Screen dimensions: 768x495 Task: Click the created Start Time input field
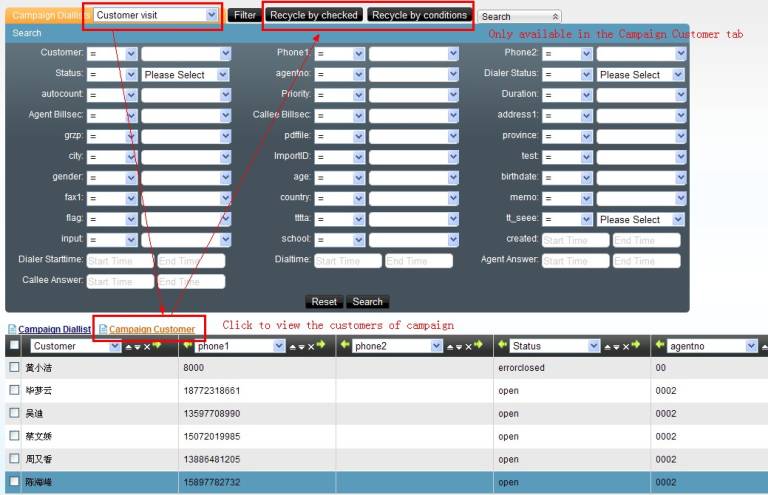575,240
